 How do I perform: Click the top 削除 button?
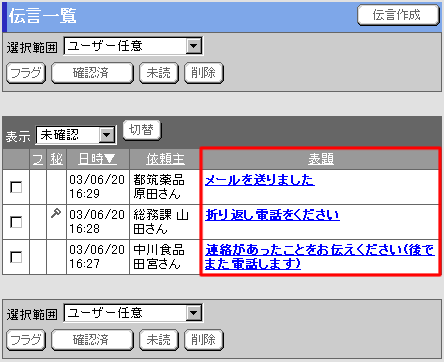(204, 73)
